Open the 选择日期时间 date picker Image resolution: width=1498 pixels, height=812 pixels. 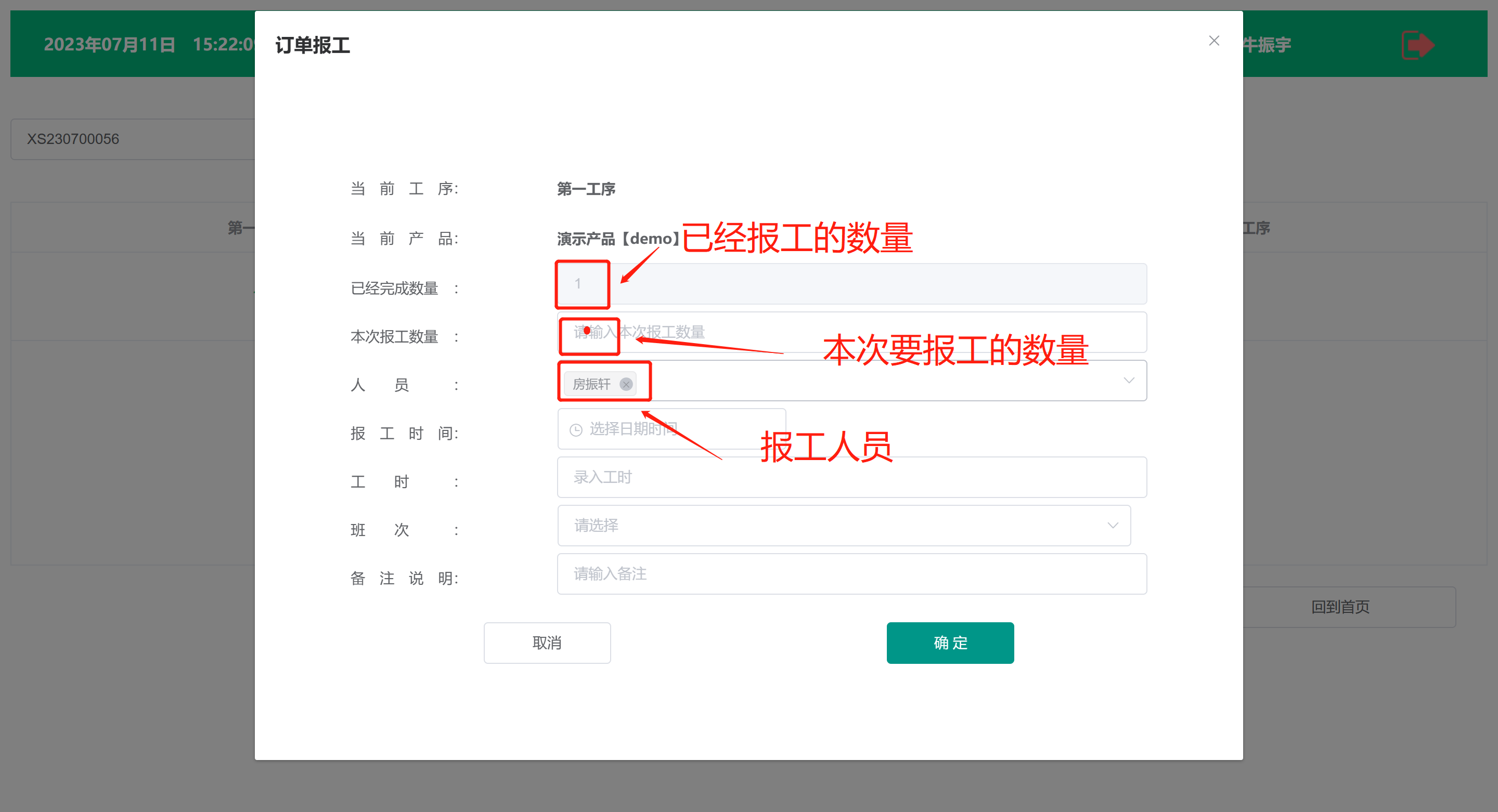(671, 429)
